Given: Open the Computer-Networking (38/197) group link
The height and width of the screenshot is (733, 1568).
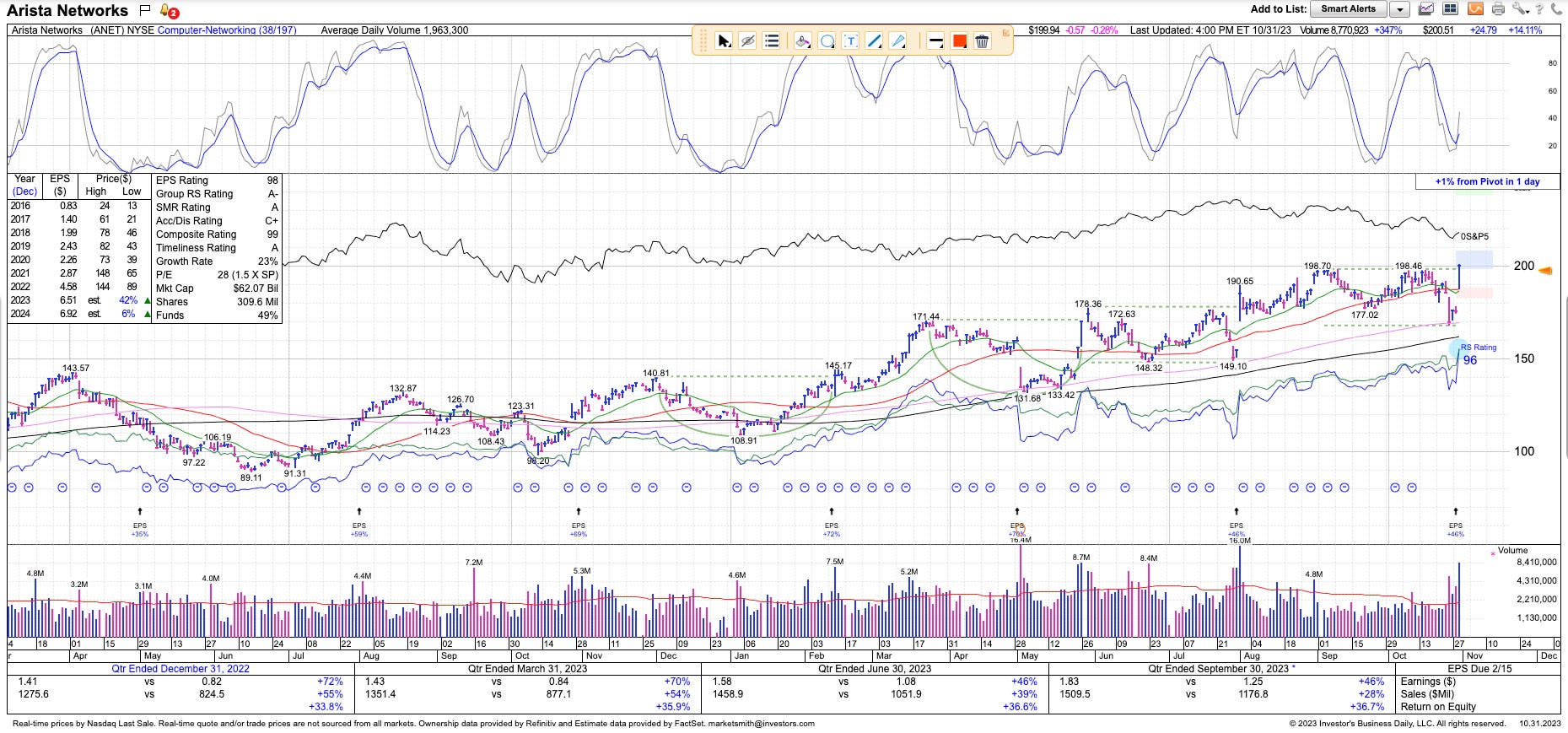Looking at the screenshot, I should (x=227, y=30).
